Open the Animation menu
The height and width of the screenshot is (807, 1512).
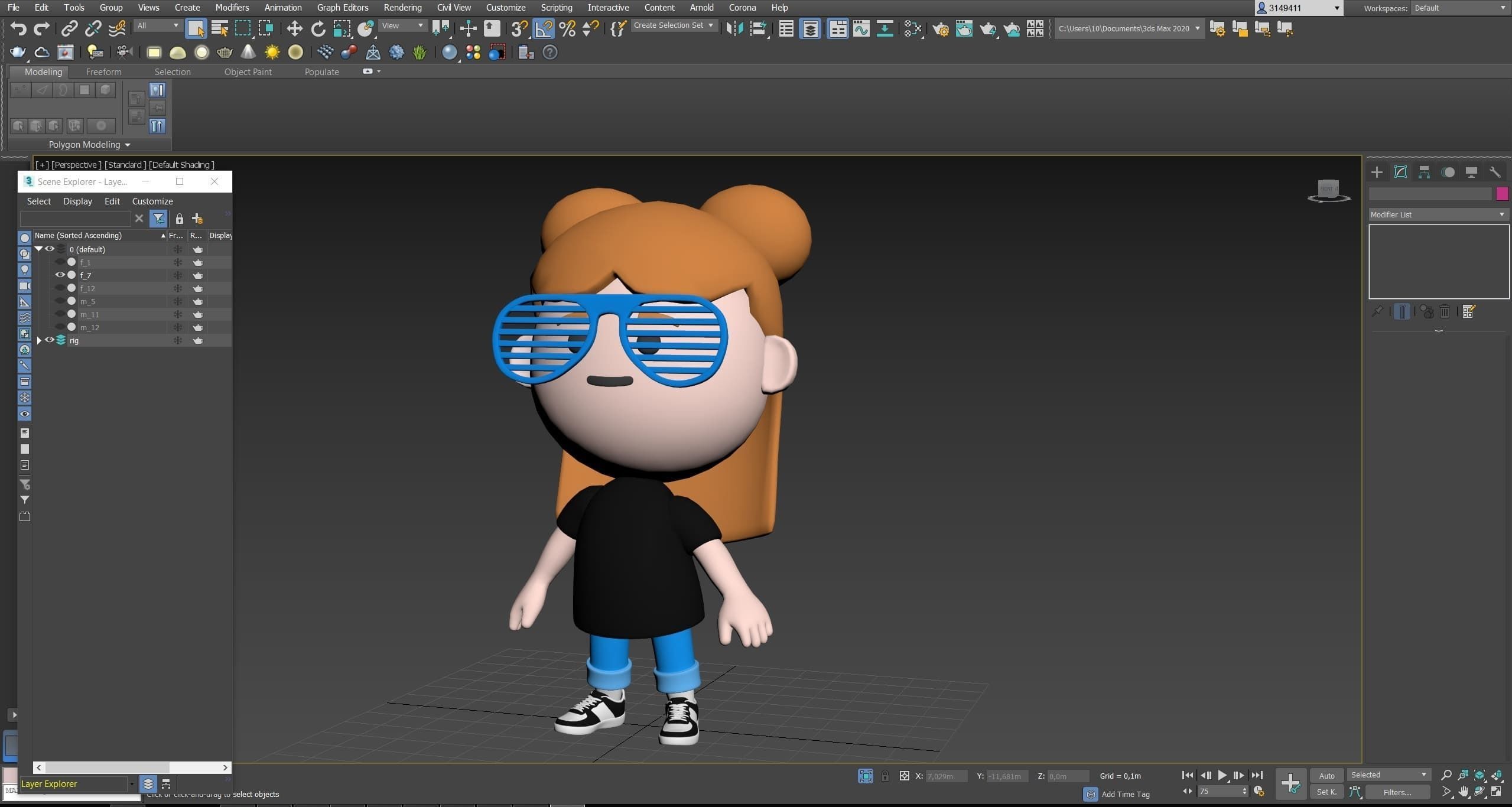click(283, 7)
